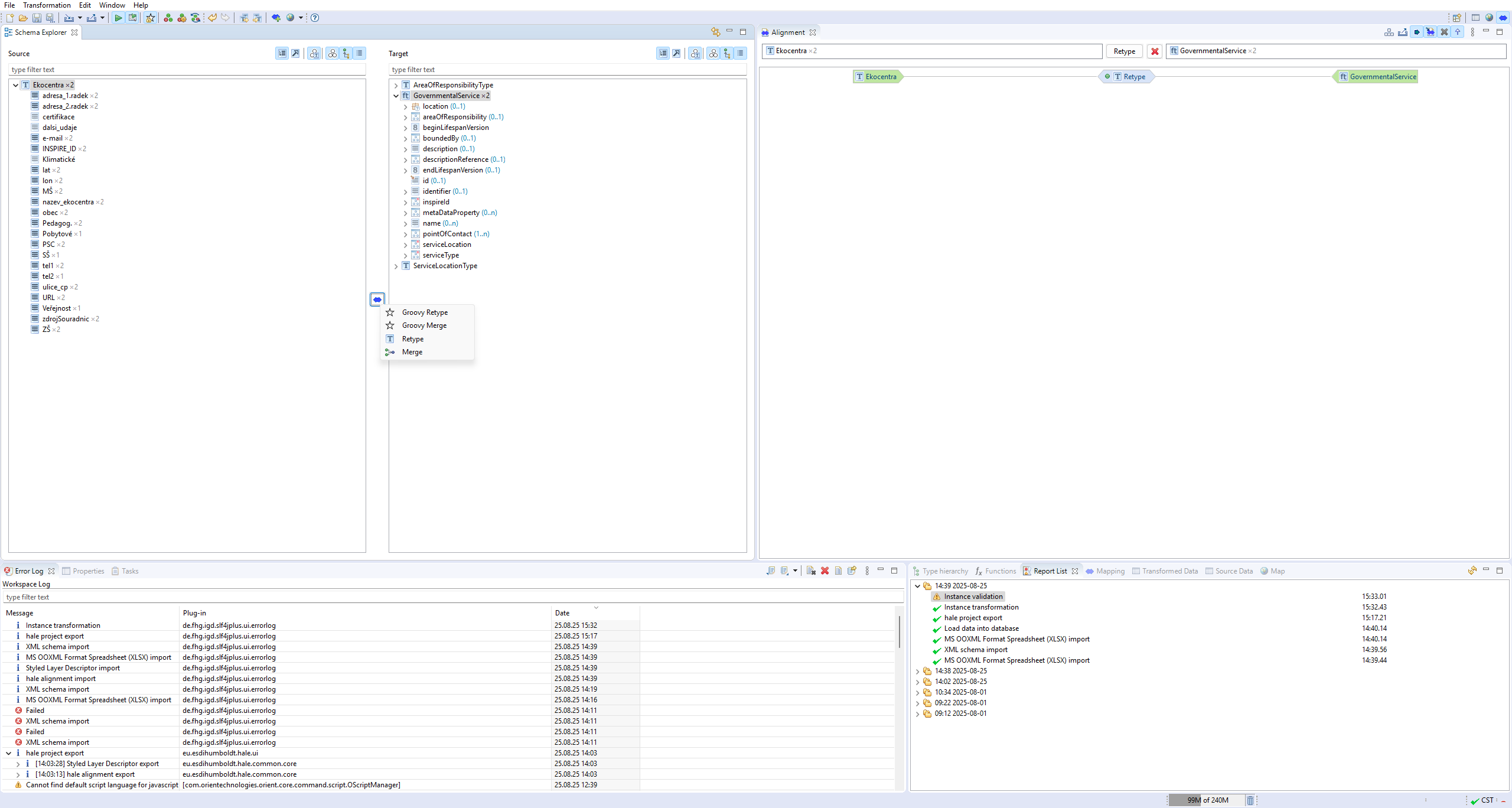Click the open project folder icon
Viewport: 1512px width, 808px height.
(23, 18)
